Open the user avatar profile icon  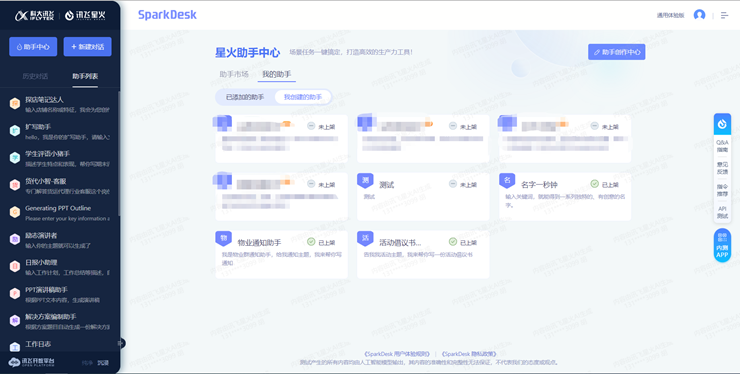coord(699,15)
